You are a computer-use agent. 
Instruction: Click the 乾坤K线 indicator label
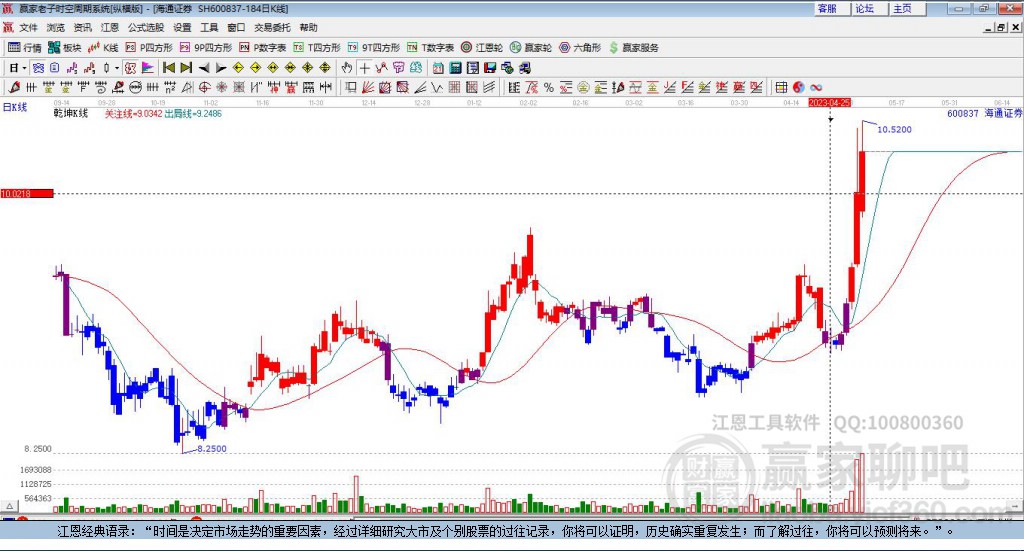pos(71,114)
